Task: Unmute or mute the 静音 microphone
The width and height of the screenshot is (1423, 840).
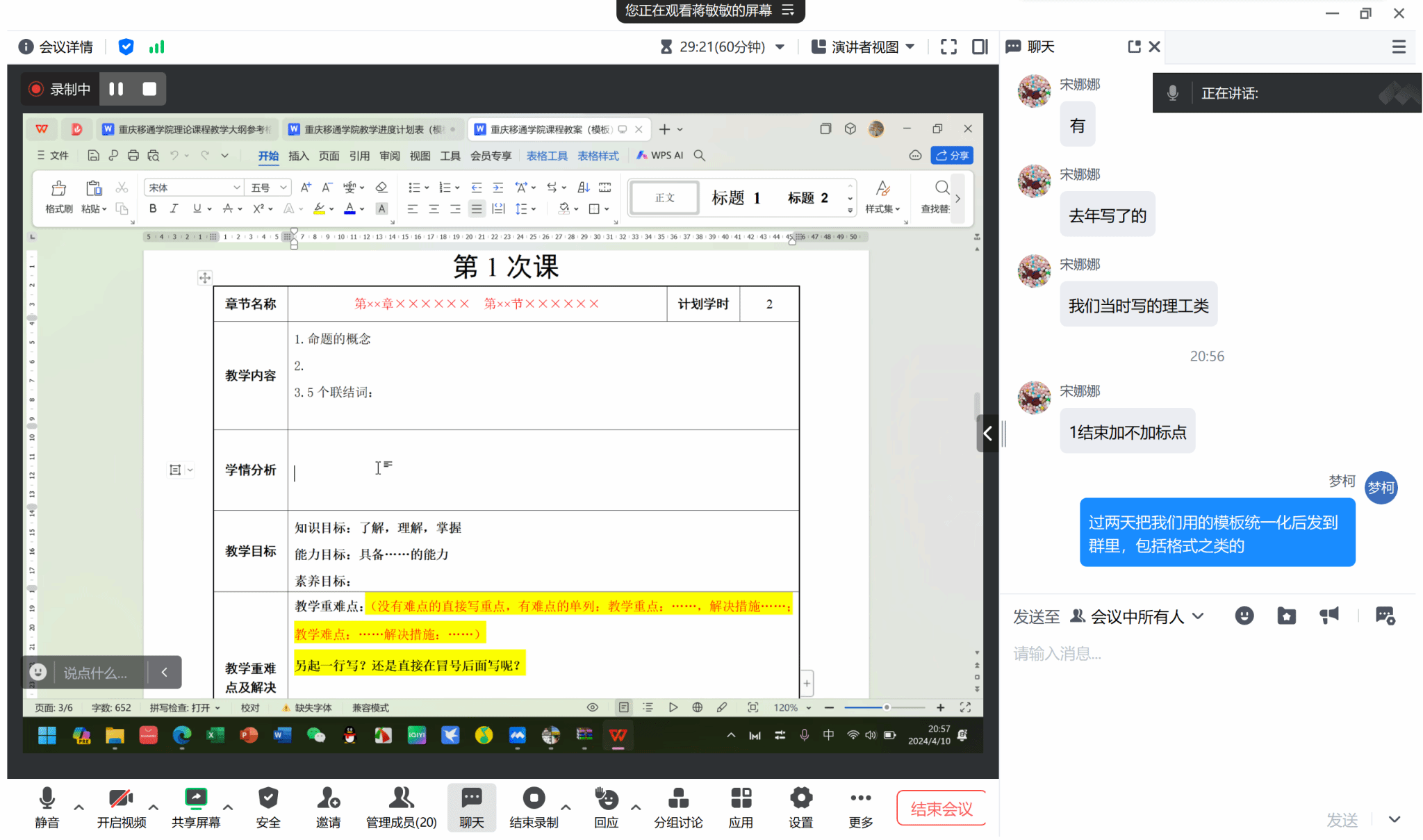Action: point(47,807)
